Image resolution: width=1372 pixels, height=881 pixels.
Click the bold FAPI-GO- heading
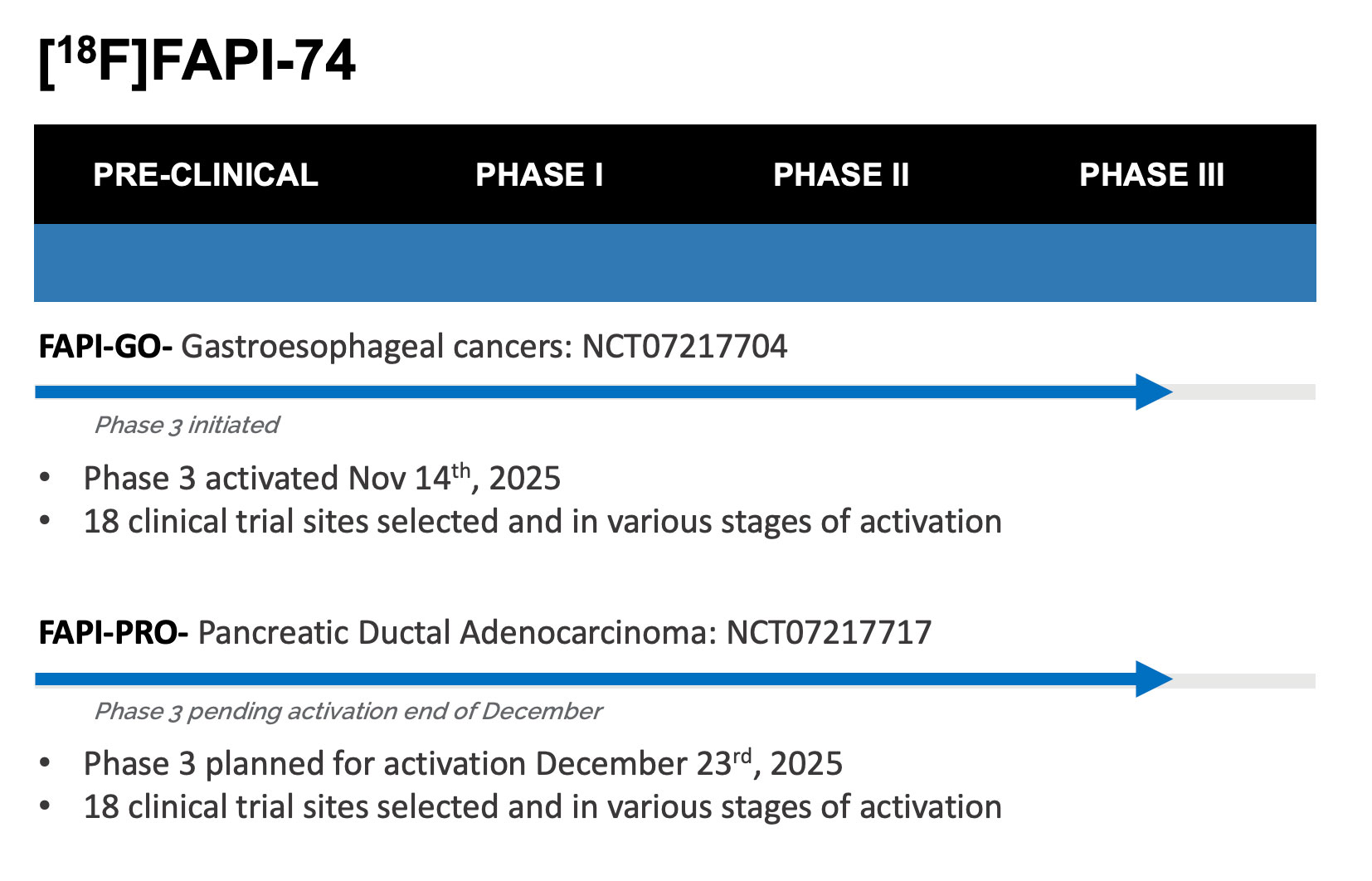pyautogui.click(x=105, y=347)
